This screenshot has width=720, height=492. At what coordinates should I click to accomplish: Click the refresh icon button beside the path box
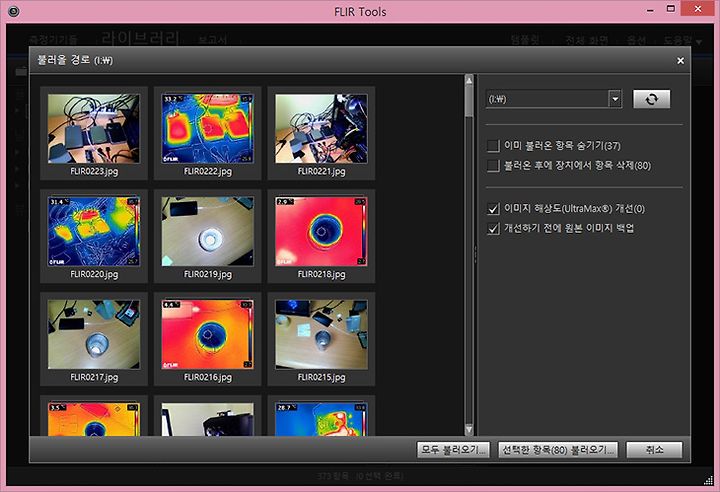(x=651, y=99)
